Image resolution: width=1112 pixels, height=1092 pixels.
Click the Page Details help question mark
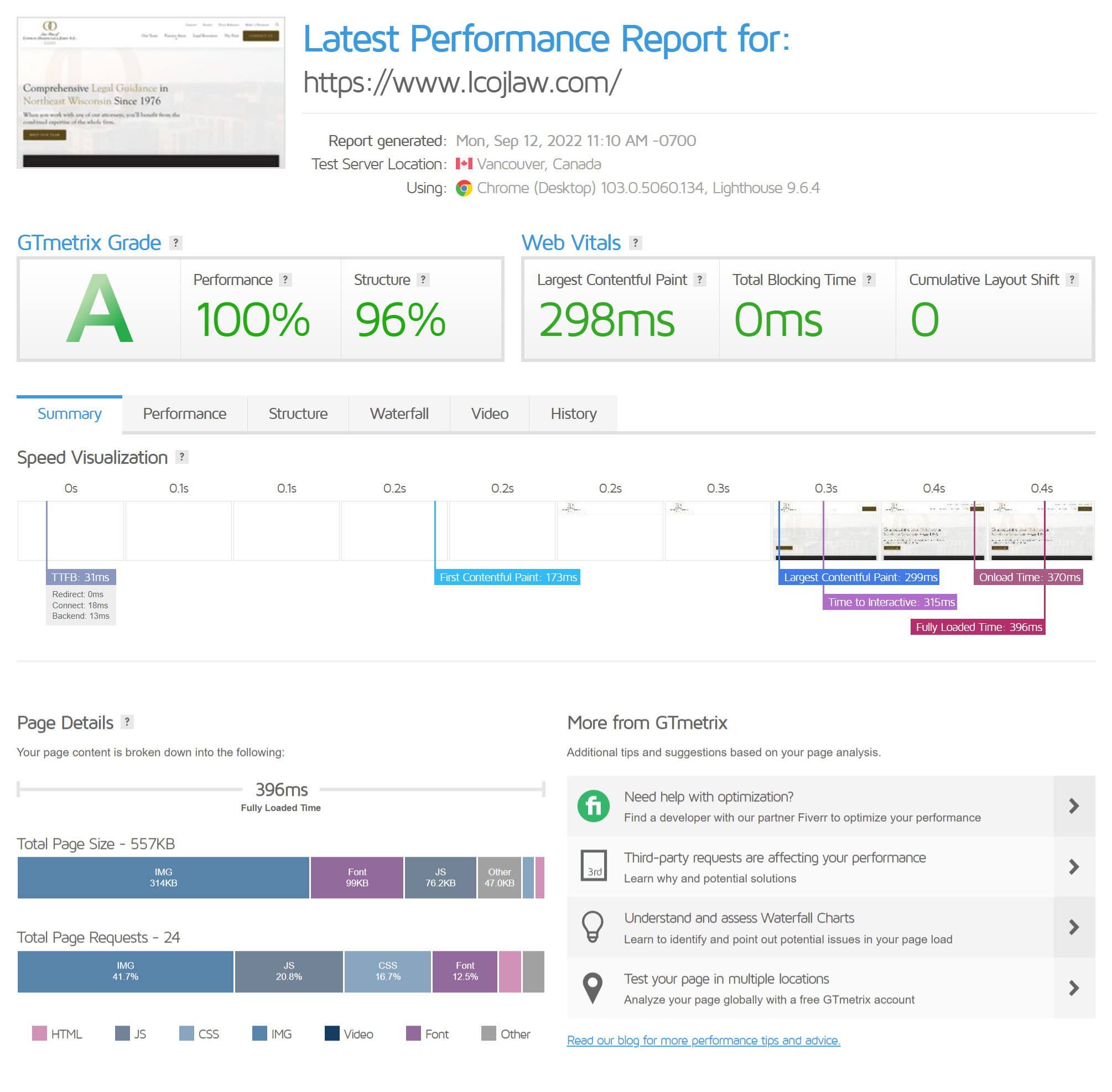point(127,722)
